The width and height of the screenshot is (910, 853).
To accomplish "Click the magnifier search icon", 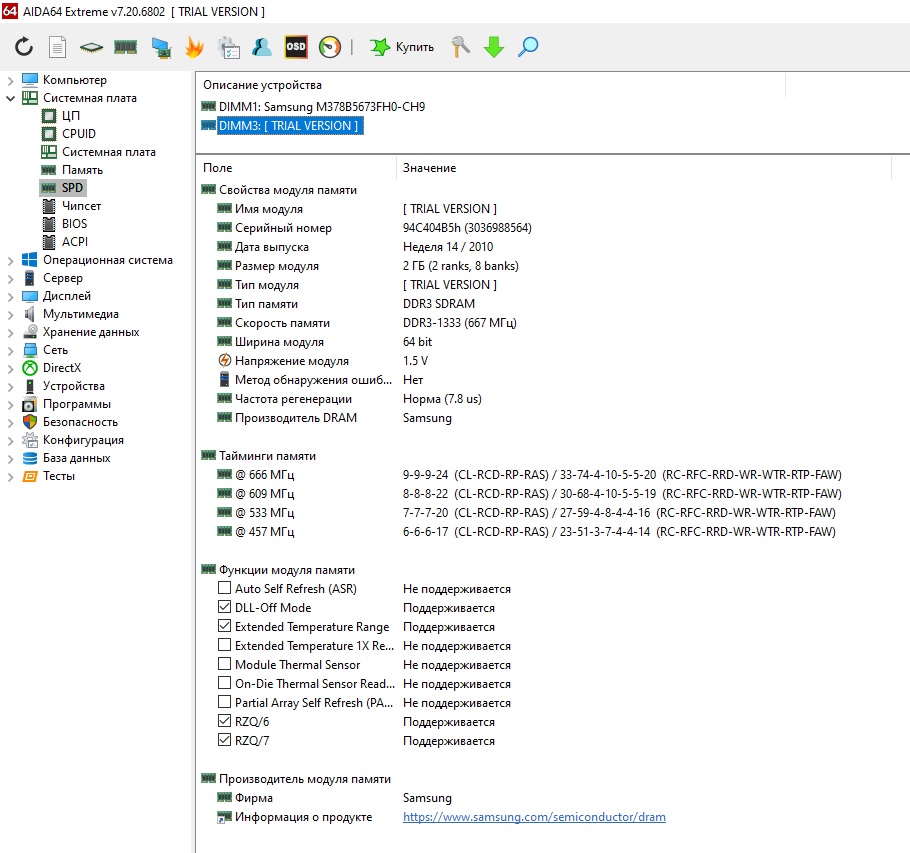I will tap(528, 47).
